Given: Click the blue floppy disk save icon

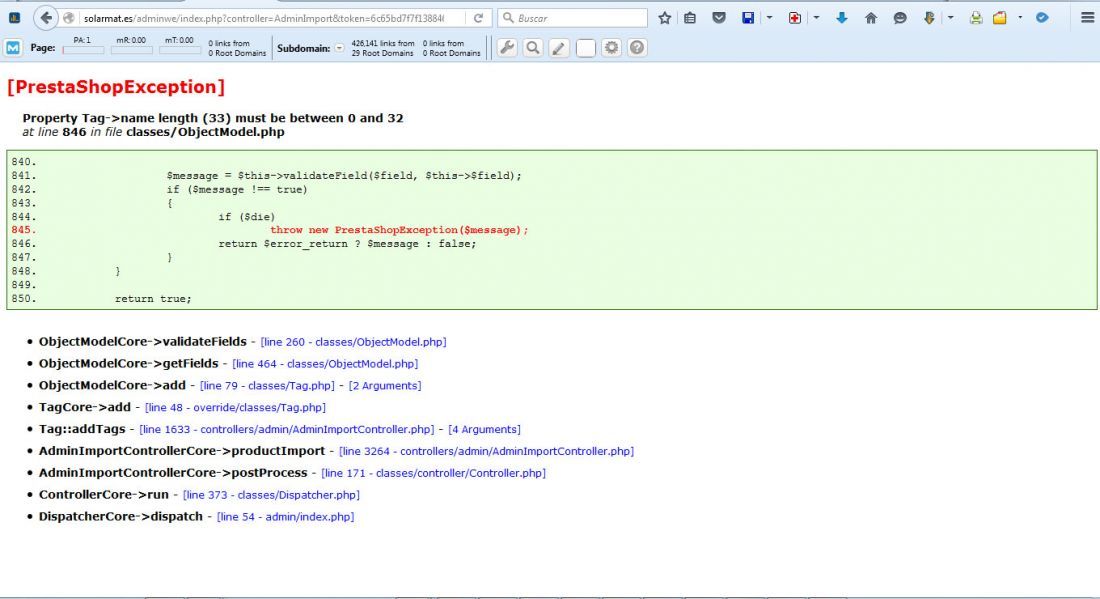Looking at the screenshot, I should [748, 18].
